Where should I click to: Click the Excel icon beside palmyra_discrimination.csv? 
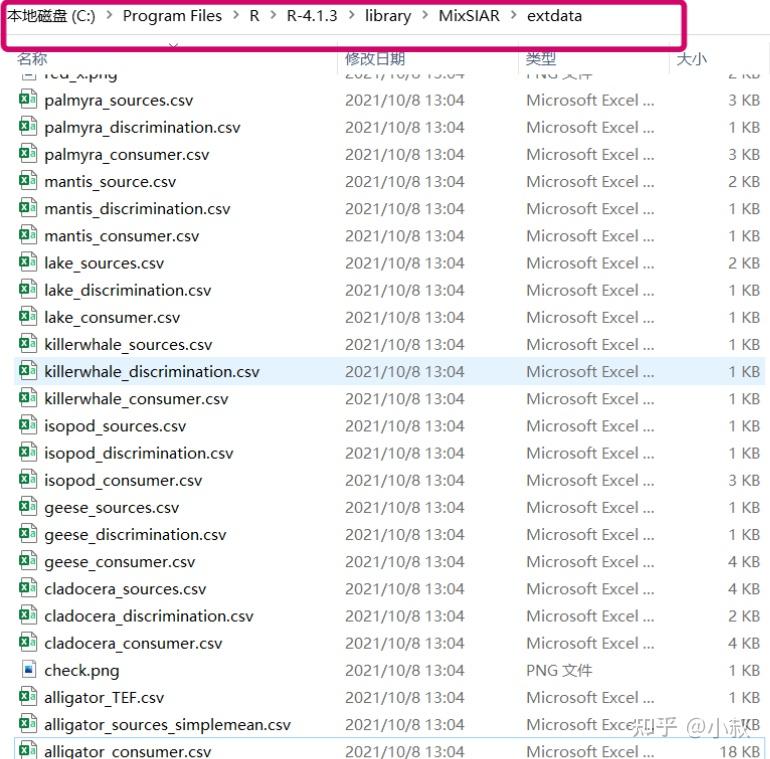click(28, 127)
